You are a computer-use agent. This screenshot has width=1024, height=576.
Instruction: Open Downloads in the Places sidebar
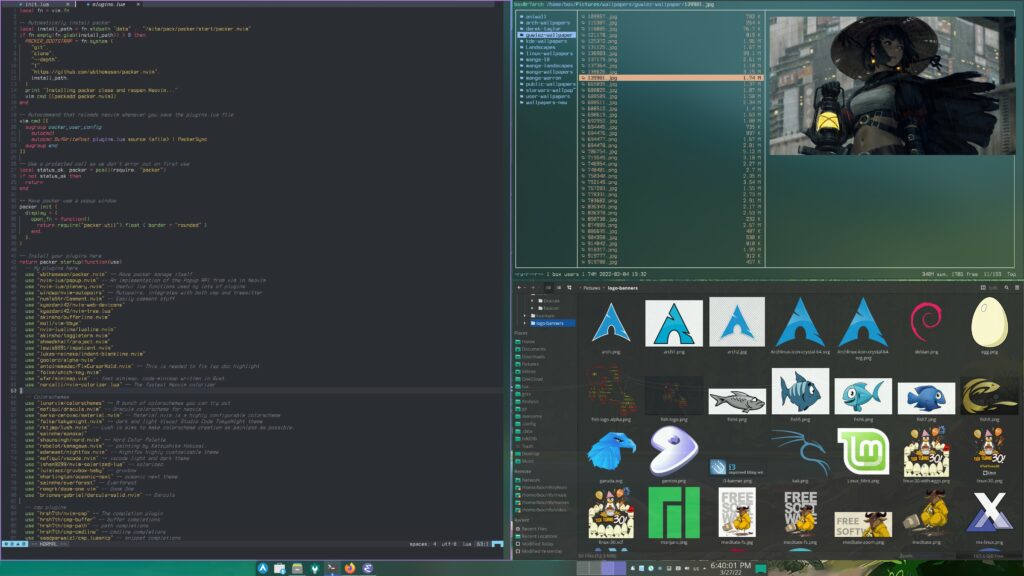click(x=533, y=356)
